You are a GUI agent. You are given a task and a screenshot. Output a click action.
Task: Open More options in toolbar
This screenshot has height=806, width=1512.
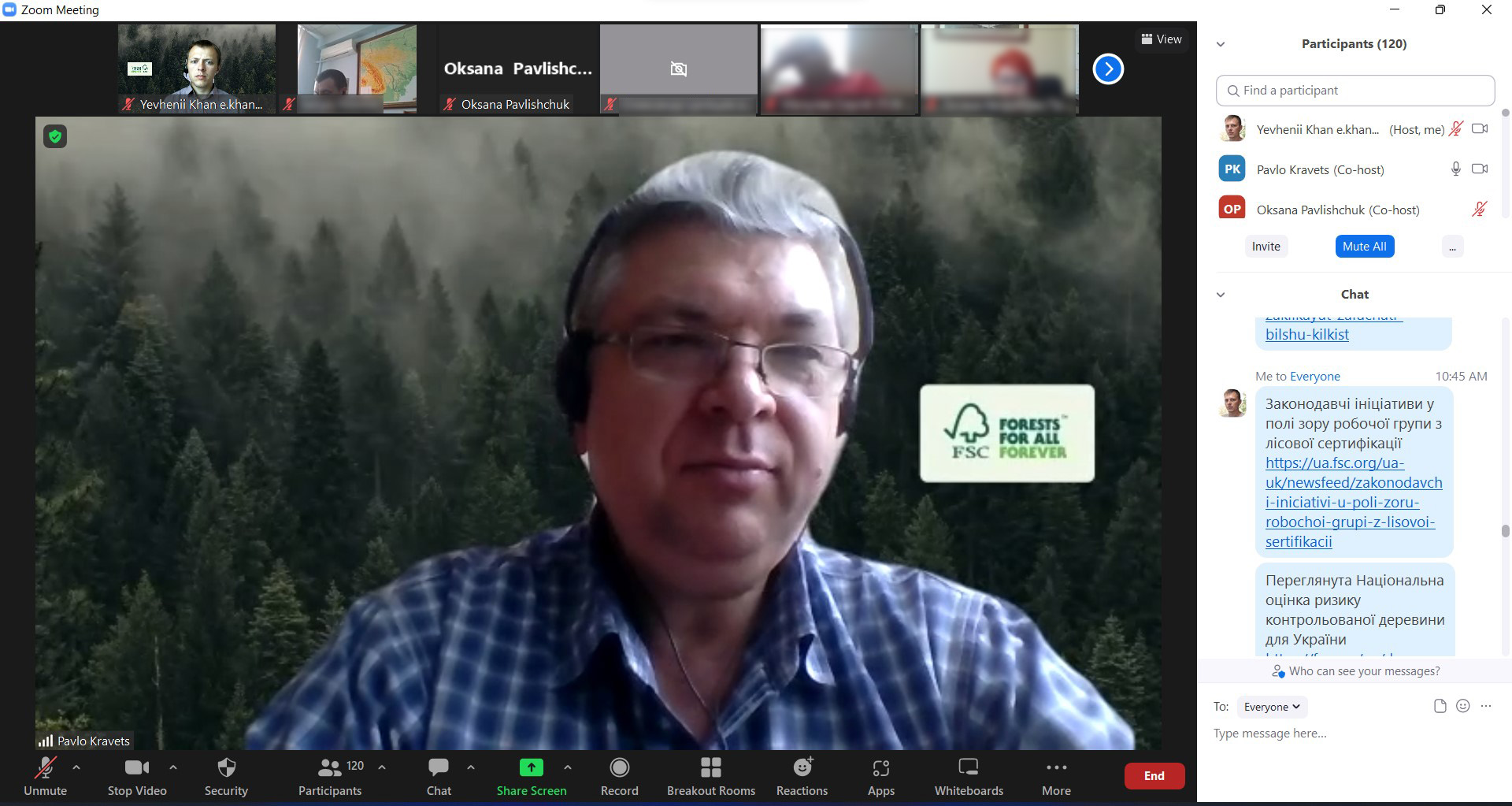pos(1057,776)
